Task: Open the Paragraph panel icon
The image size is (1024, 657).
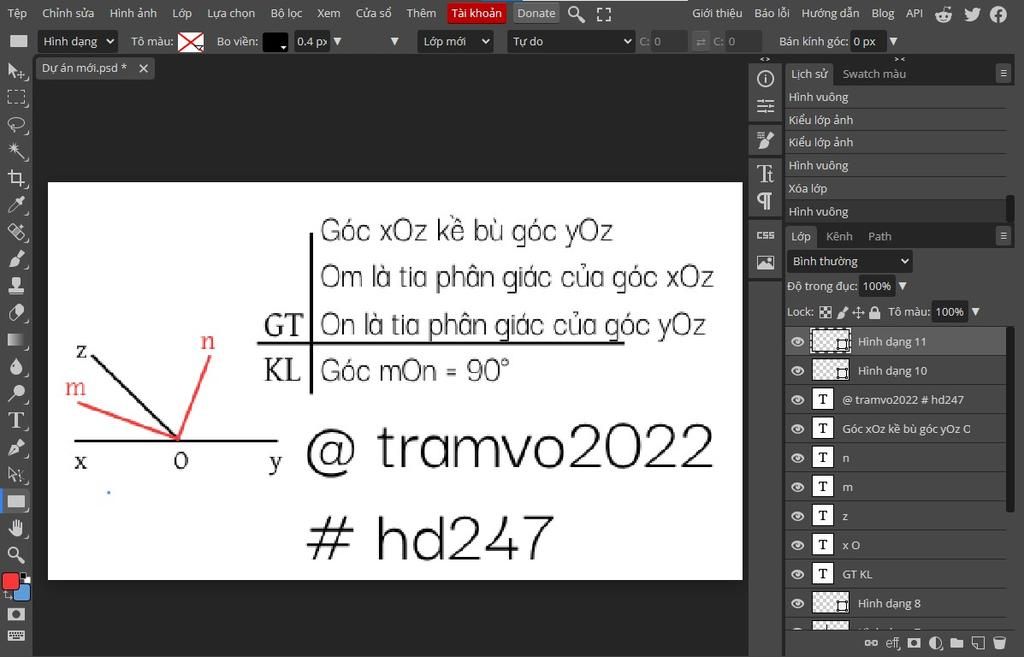Action: pos(765,201)
